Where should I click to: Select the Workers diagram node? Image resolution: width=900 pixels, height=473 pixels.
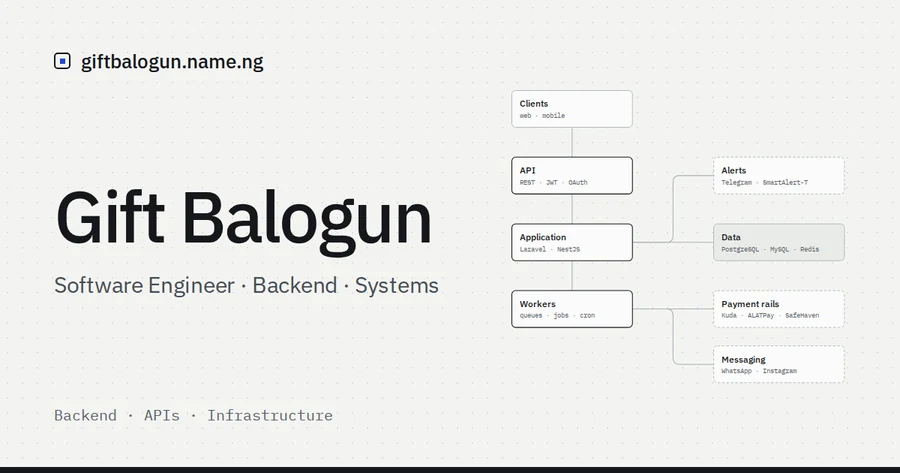(572, 309)
